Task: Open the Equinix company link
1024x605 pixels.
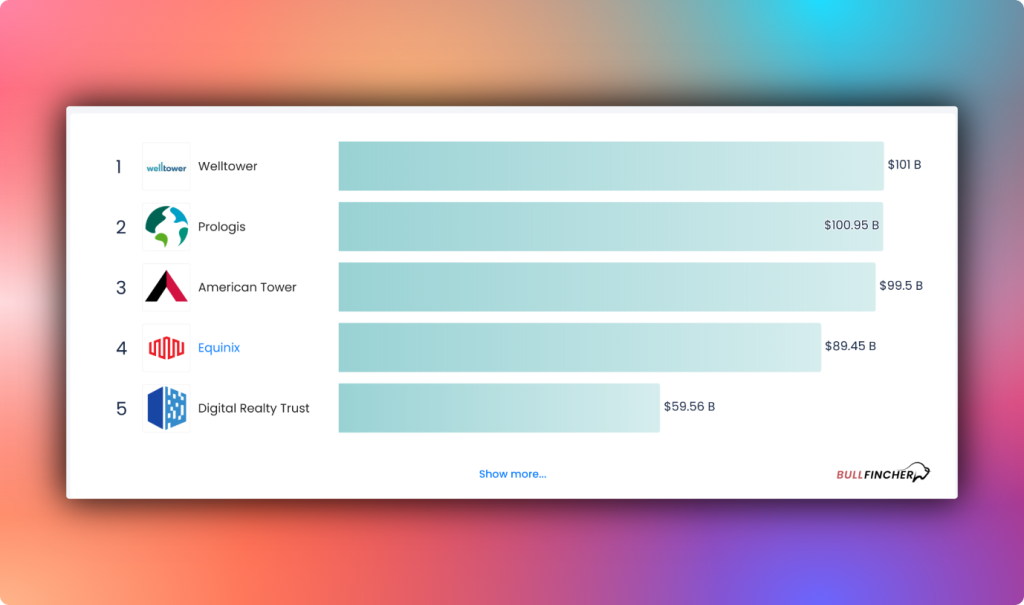Action: pos(219,348)
